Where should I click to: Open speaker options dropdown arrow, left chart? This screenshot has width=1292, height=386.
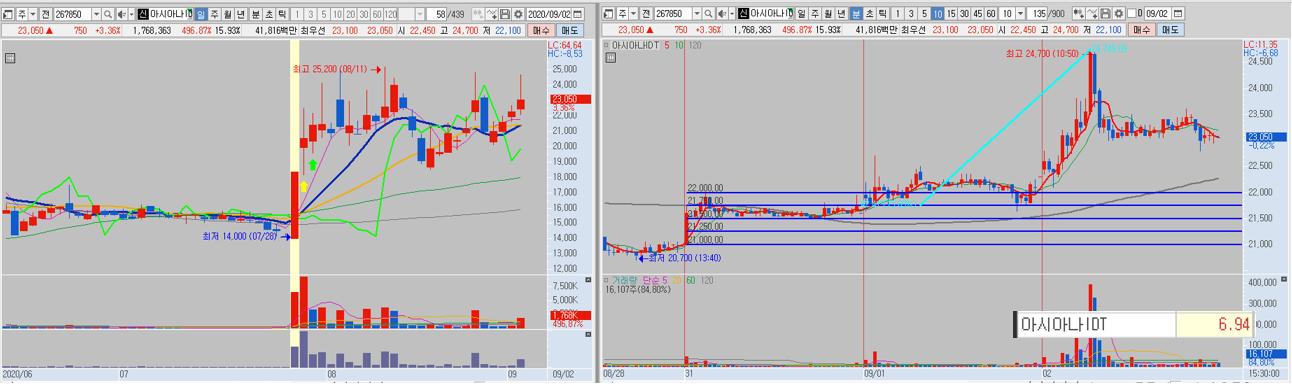point(132,14)
